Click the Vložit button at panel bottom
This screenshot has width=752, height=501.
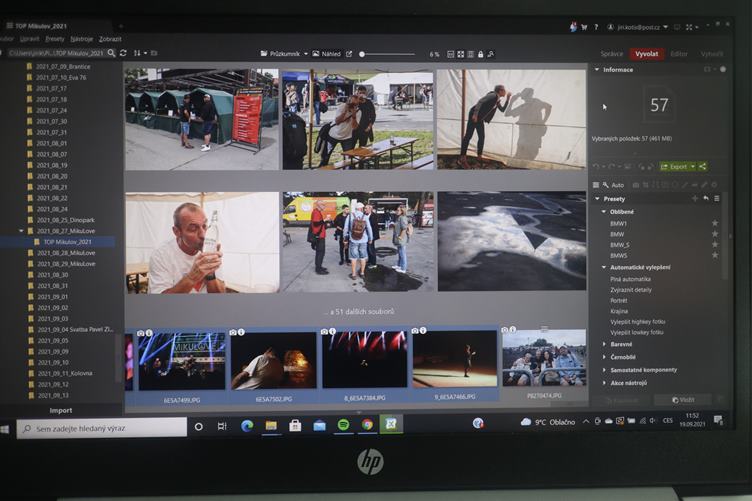[x=683, y=399]
